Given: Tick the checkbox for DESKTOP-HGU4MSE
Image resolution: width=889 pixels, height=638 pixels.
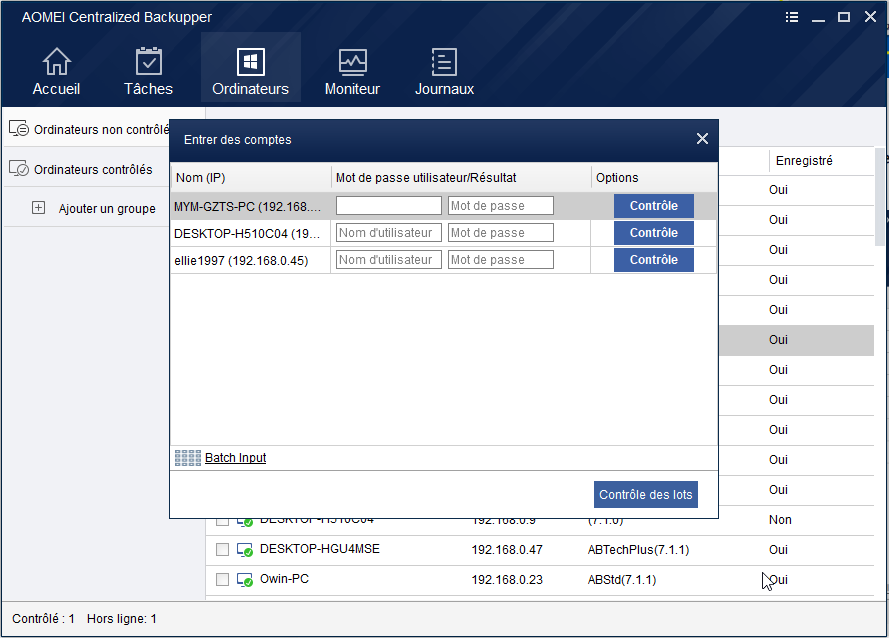Looking at the screenshot, I should 222,550.
